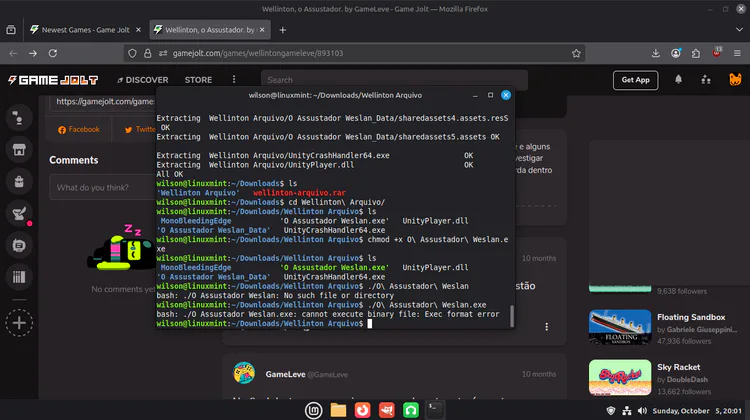Open the Linux Mint start menu

tap(314, 410)
